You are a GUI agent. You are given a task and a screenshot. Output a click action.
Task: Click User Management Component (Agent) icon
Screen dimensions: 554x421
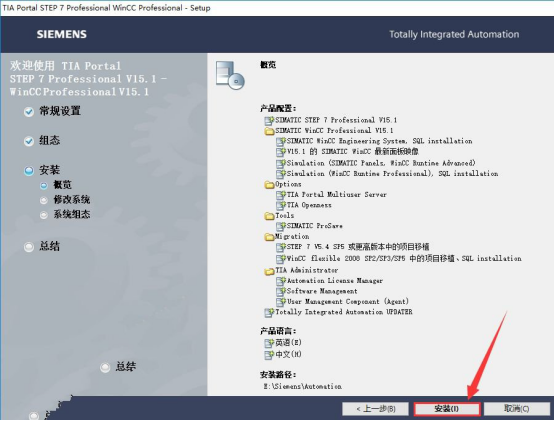click(x=281, y=302)
